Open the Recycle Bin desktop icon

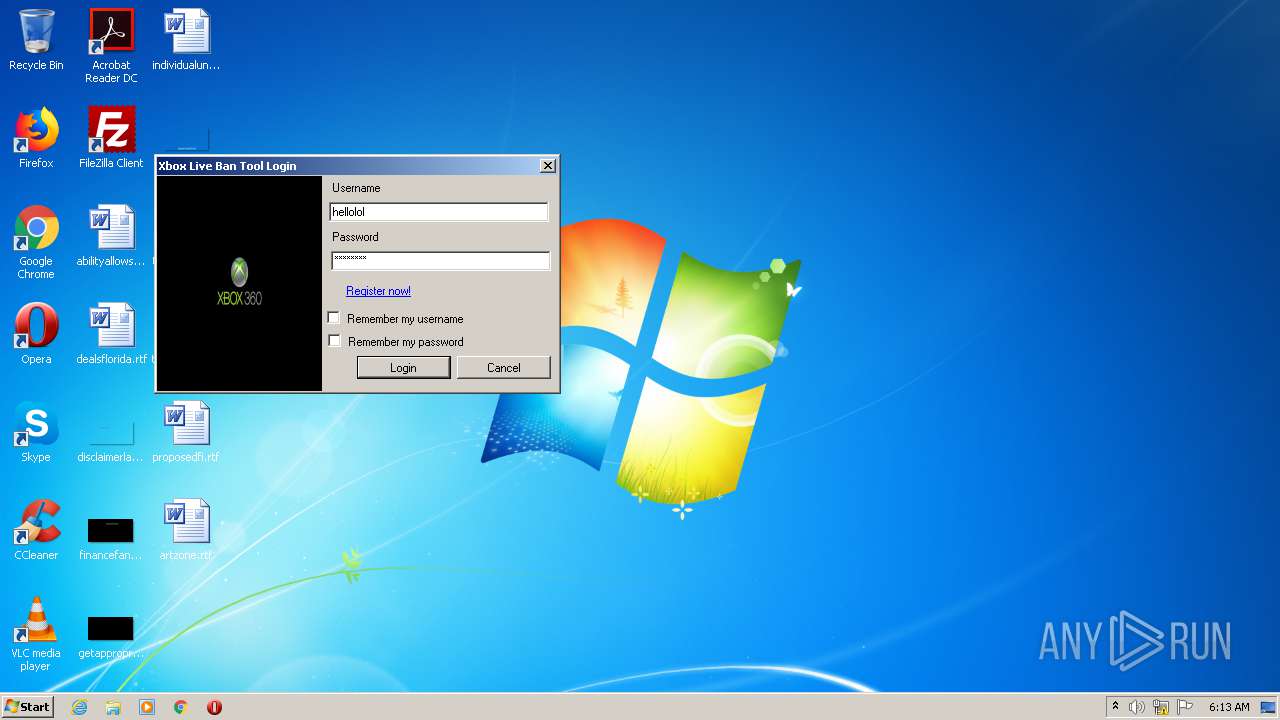coord(36,40)
